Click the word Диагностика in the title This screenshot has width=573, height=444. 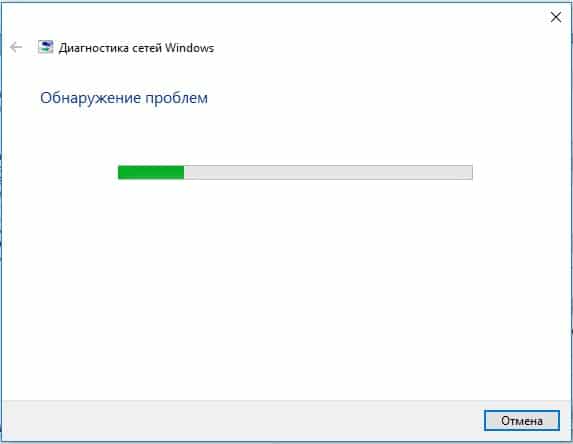(94, 48)
